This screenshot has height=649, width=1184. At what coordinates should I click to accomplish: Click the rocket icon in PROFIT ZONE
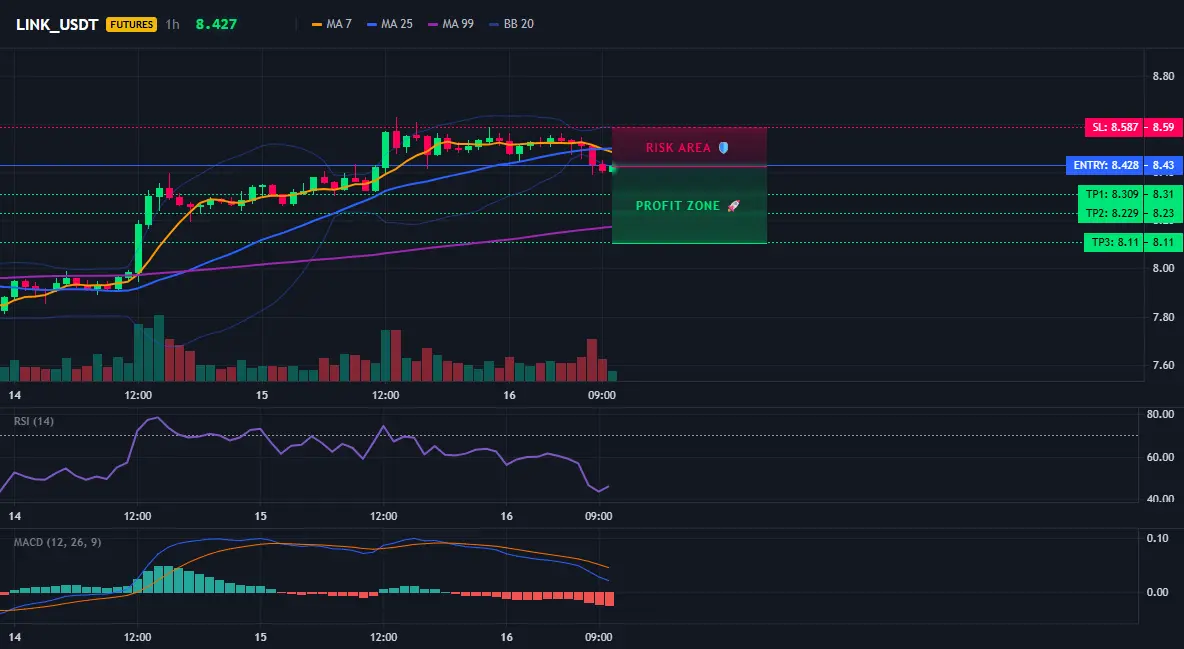(x=733, y=206)
